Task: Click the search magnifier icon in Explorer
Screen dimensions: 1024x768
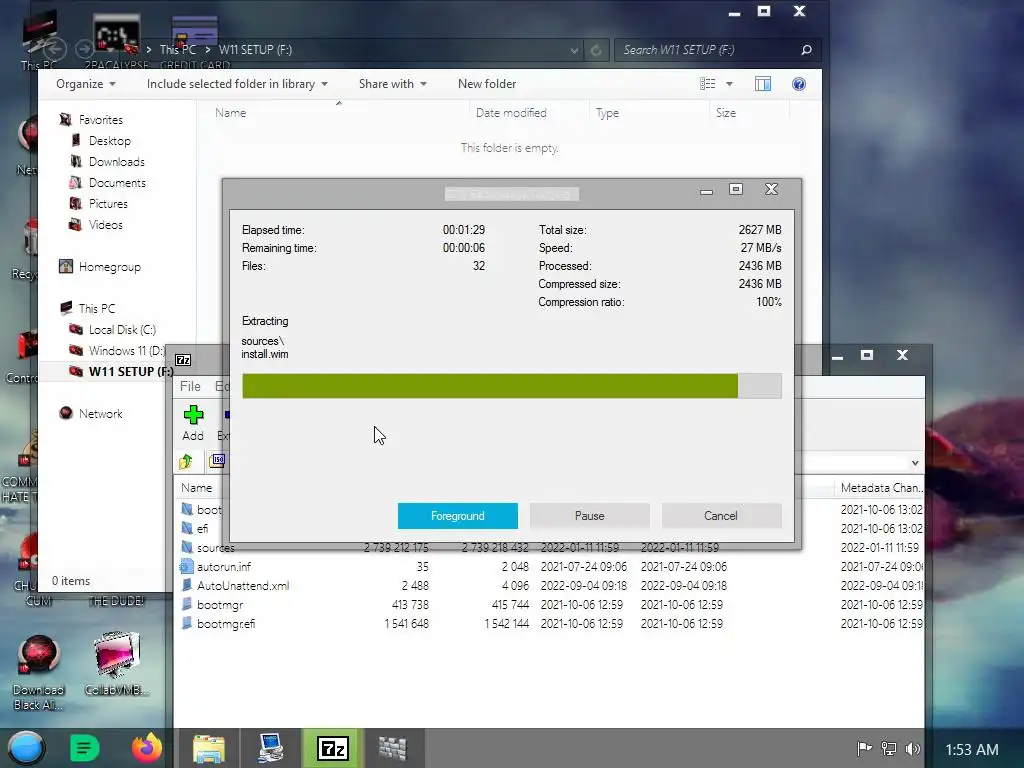Action: point(807,50)
